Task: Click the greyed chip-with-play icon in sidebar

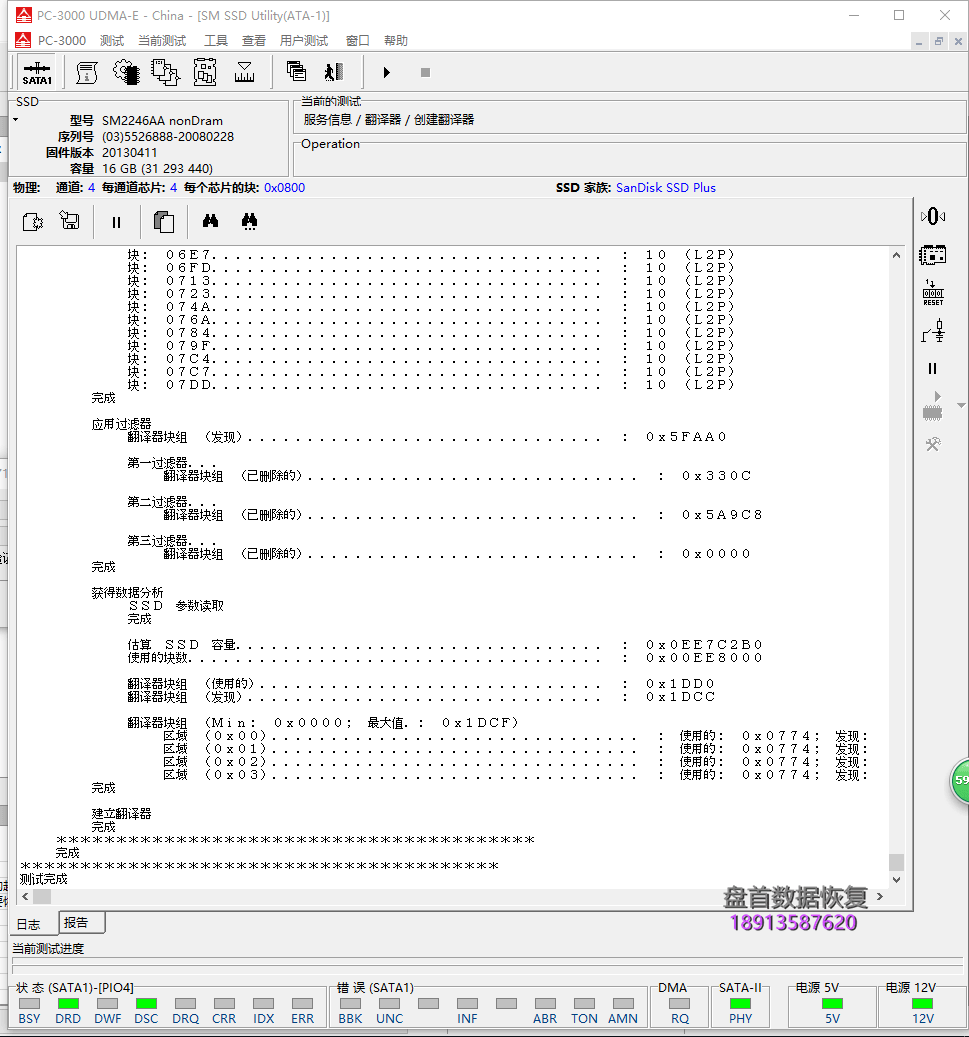Action: pos(933,406)
